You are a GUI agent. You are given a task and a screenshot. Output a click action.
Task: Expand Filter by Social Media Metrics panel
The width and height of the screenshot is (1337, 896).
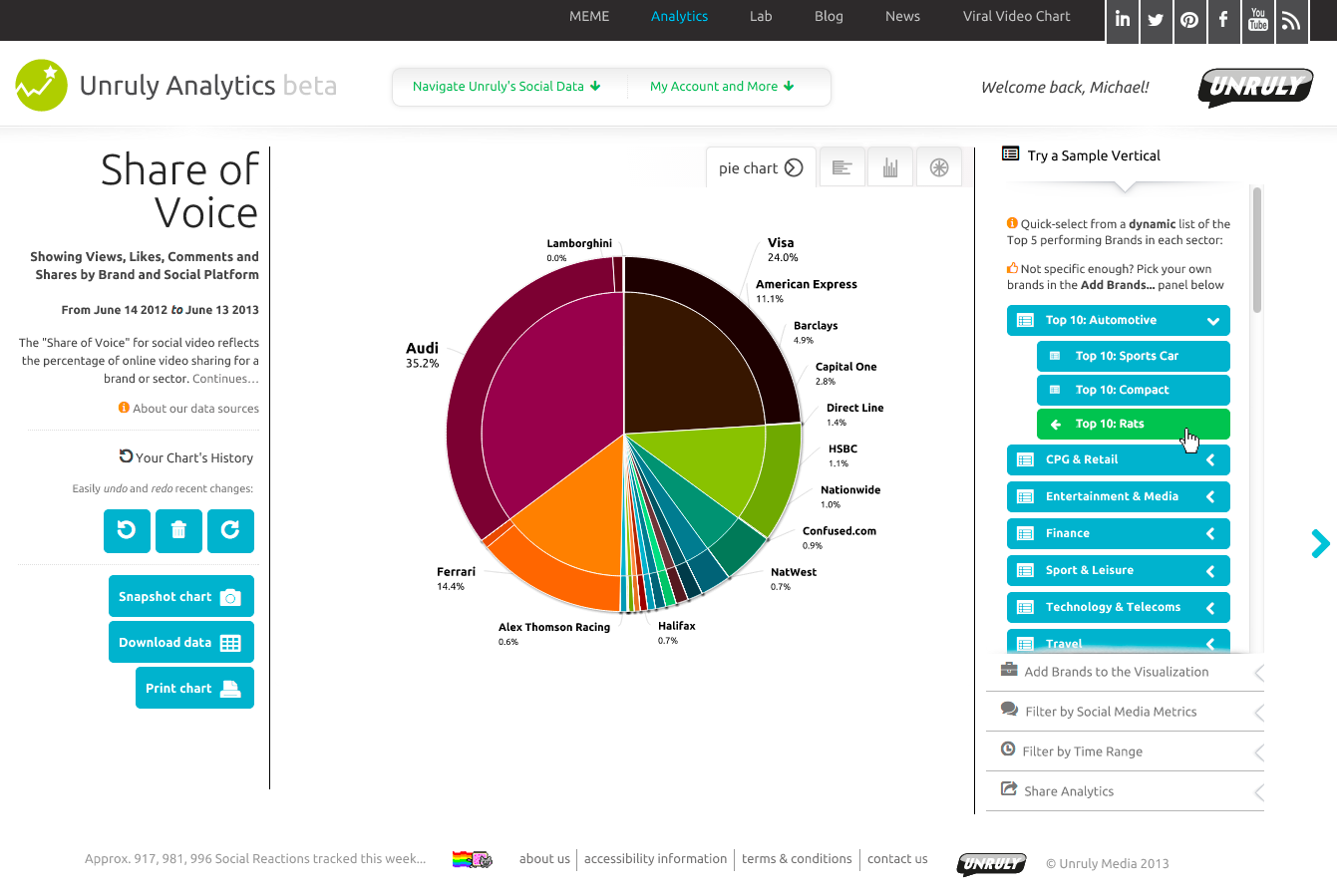1125,712
